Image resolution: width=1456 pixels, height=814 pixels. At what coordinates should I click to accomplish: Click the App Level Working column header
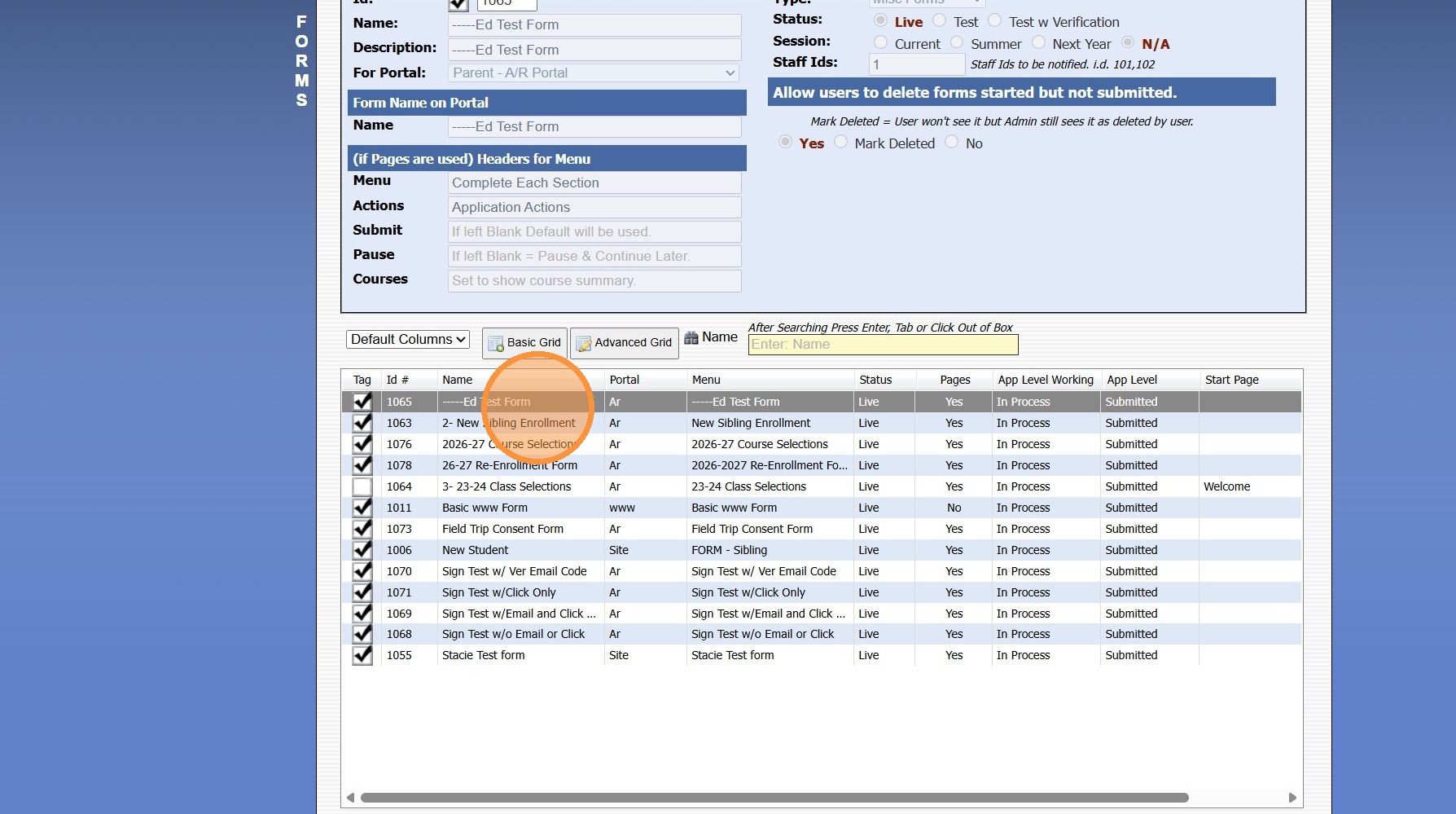(1046, 380)
